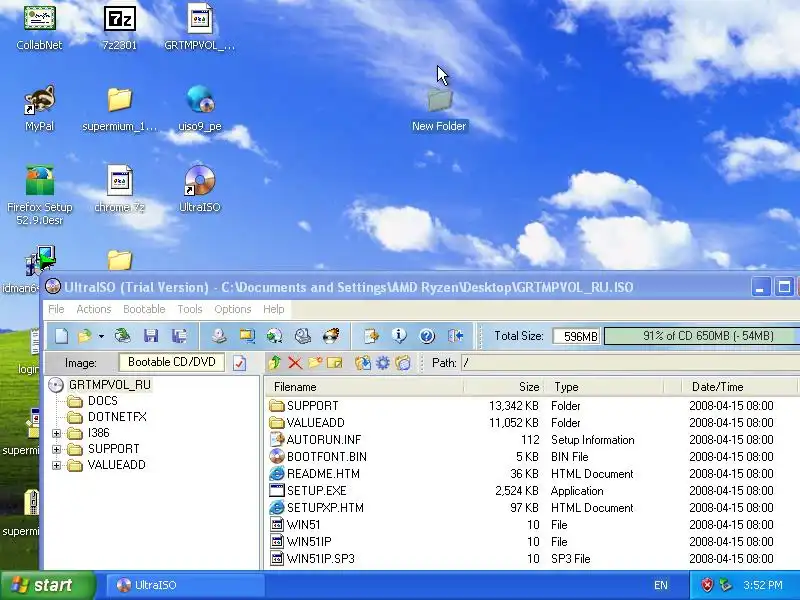Screen dimensions: 800x600
Task: Click the Save floppy disk icon
Action: (151, 336)
